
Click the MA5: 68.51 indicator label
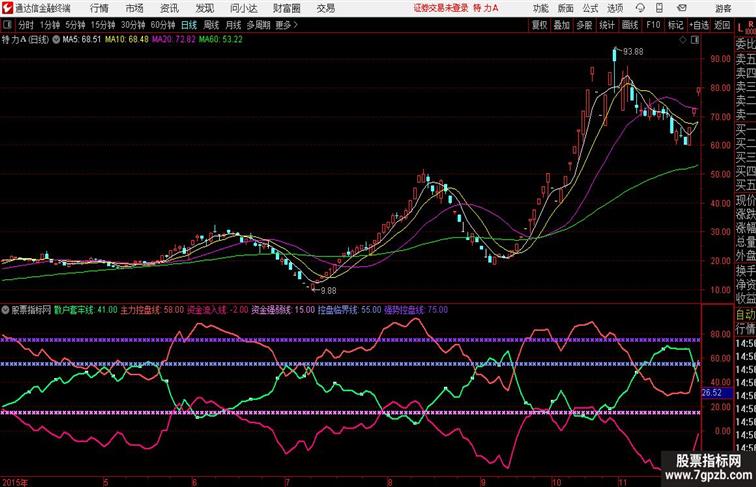coord(81,40)
